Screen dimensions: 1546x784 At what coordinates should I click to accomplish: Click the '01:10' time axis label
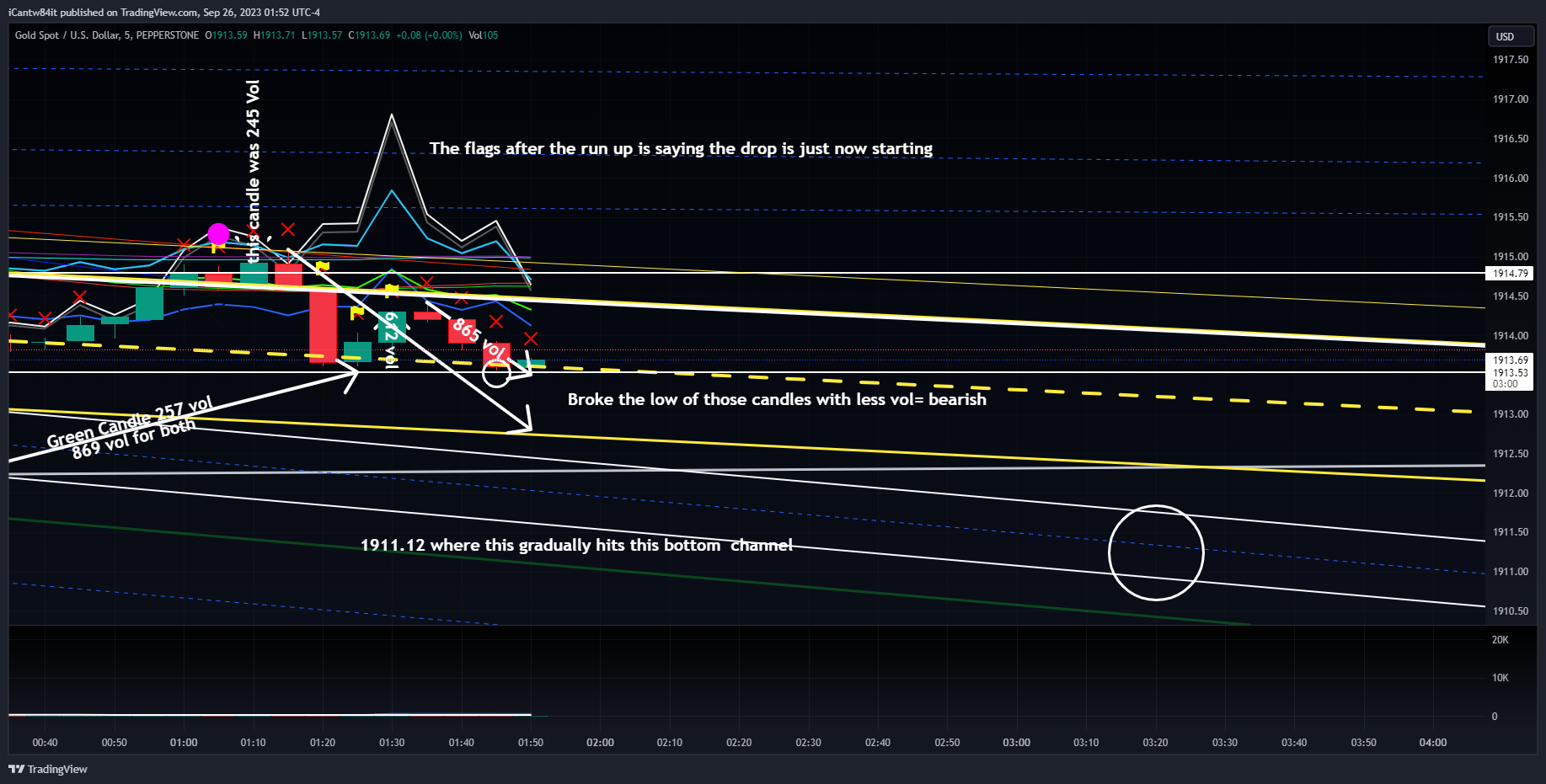pyautogui.click(x=253, y=743)
